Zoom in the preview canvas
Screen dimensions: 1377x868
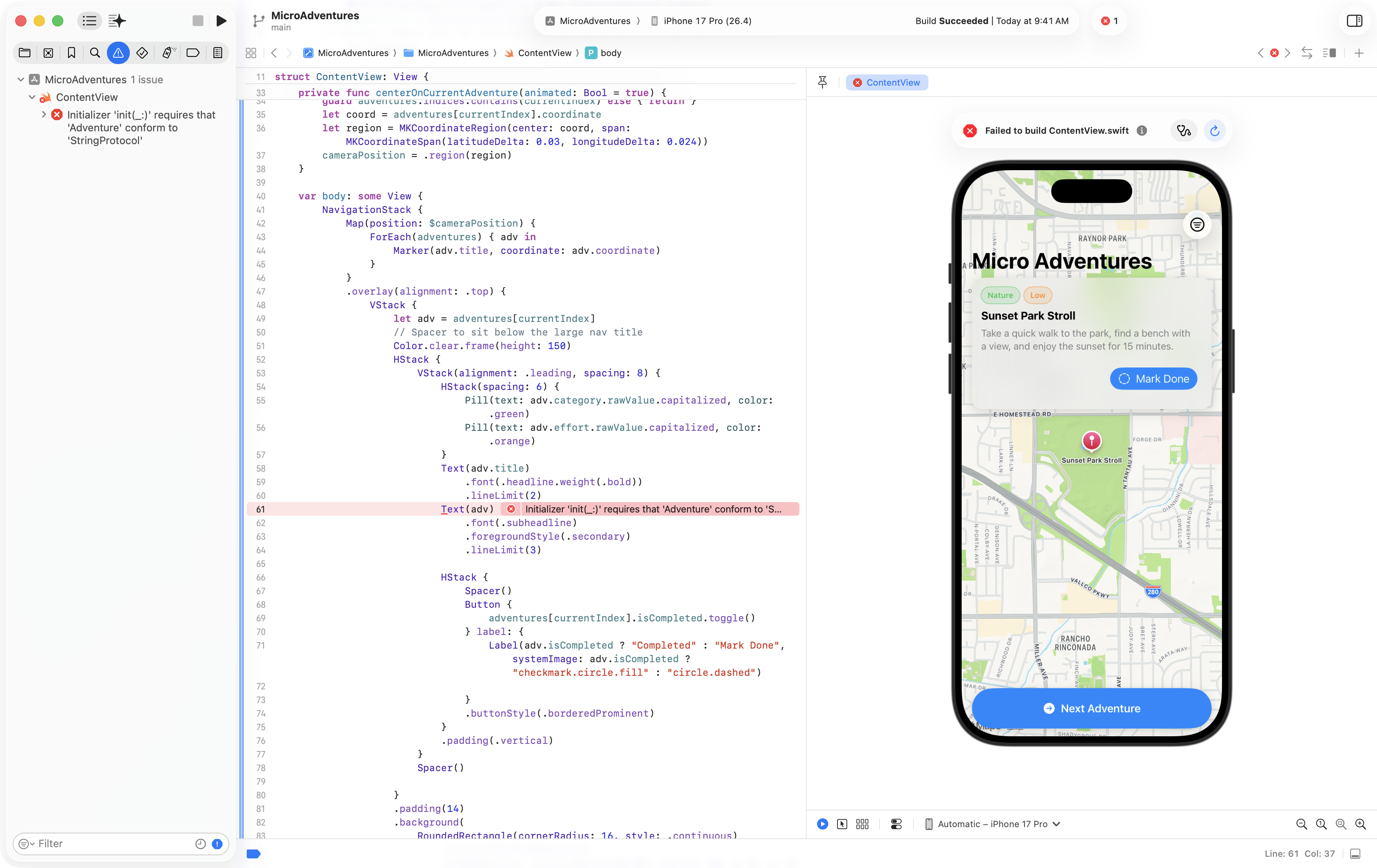point(1361,824)
